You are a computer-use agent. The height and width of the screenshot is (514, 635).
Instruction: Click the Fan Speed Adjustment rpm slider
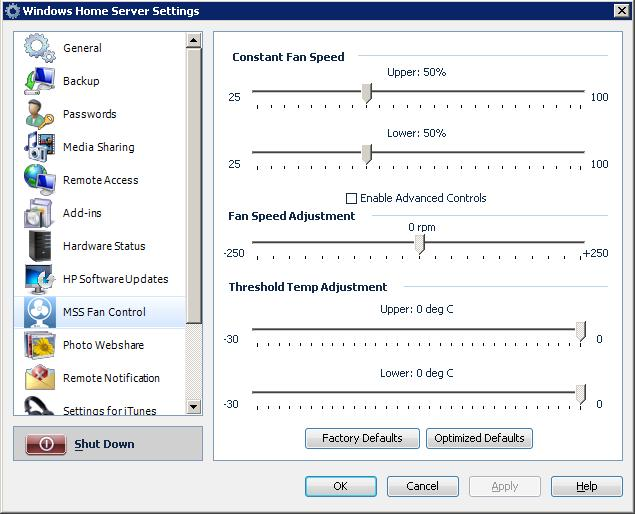[421, 245]
